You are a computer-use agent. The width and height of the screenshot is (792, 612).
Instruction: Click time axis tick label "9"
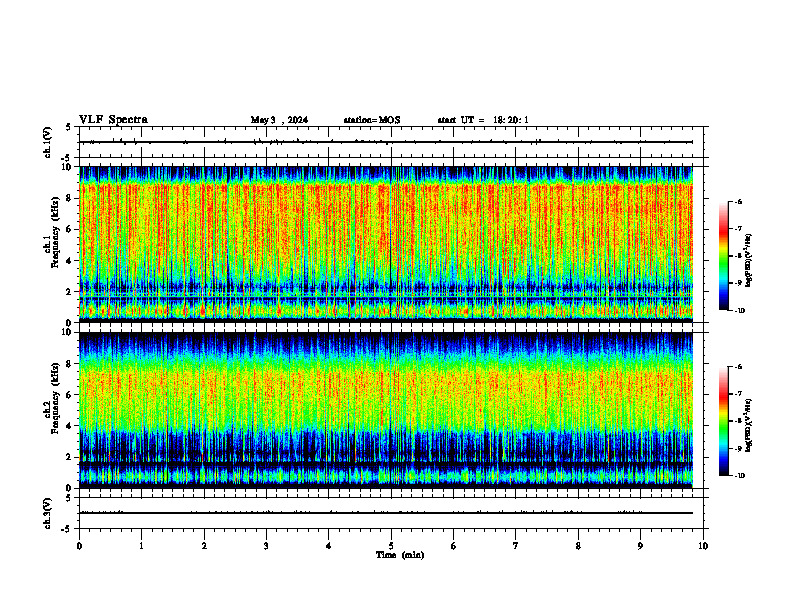click(640, 546)
